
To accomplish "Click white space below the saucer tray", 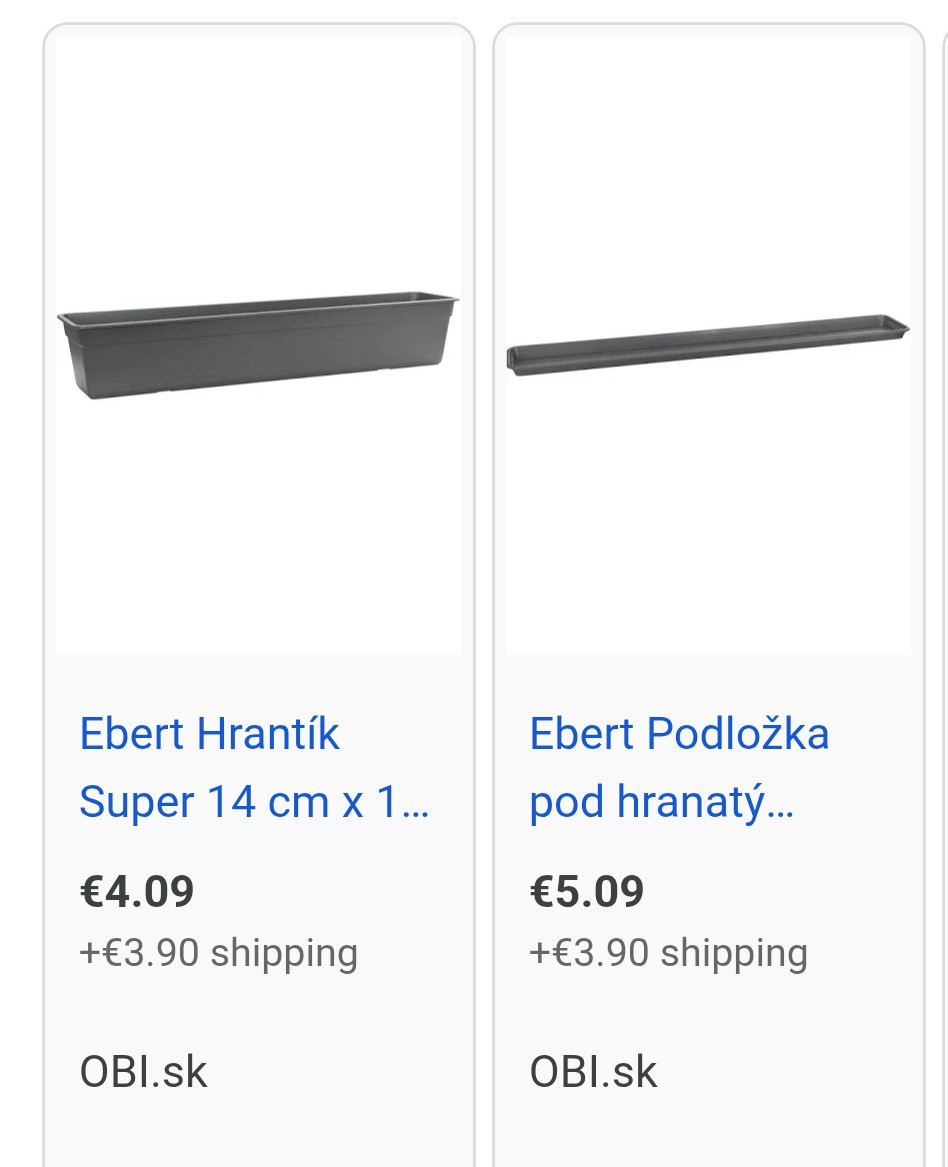I will point(708,520).
